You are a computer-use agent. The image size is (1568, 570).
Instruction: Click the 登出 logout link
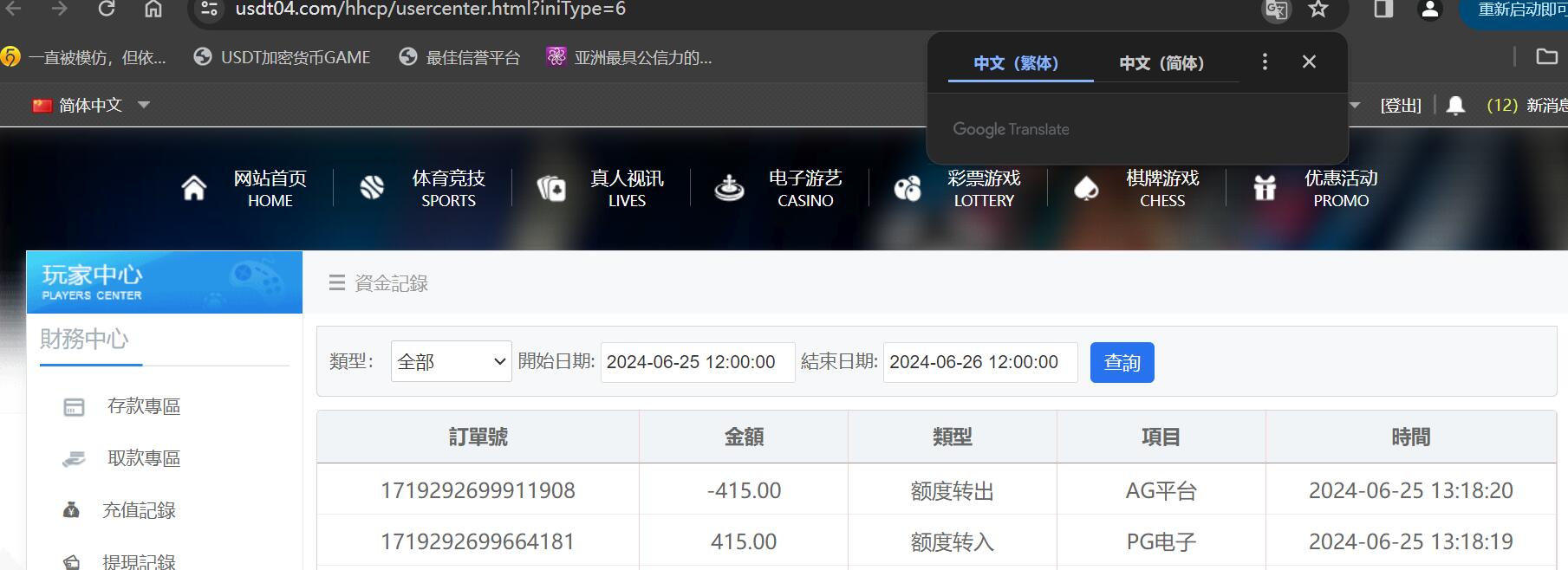[1401, 106]
